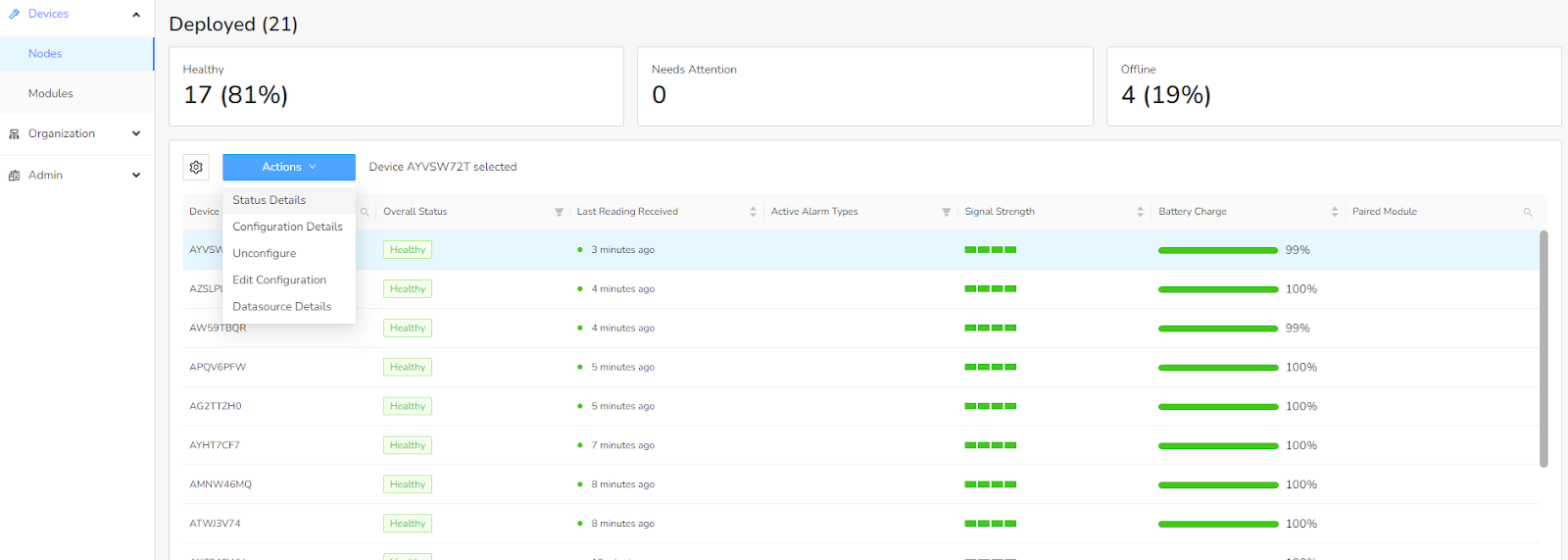Viewport: 1568px width, 560px height.
Task: Click signal strength bars for APQV6PFW row
Action: click(x=990, y=367)
